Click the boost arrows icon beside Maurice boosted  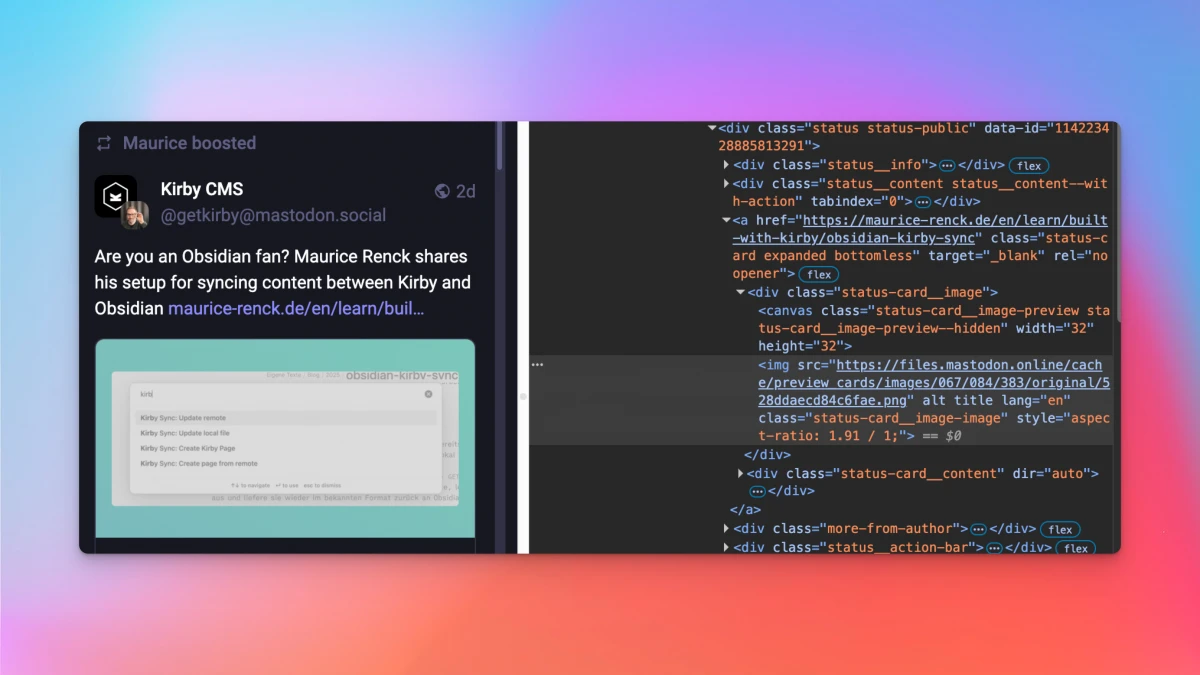(103, 143)
